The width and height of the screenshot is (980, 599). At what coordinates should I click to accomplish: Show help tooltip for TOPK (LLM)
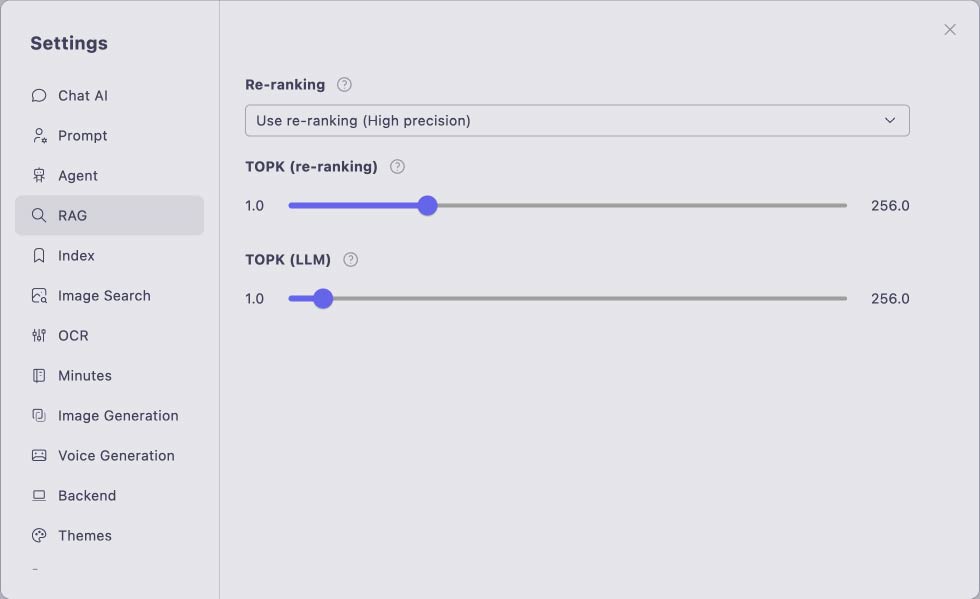pos(351,259)
